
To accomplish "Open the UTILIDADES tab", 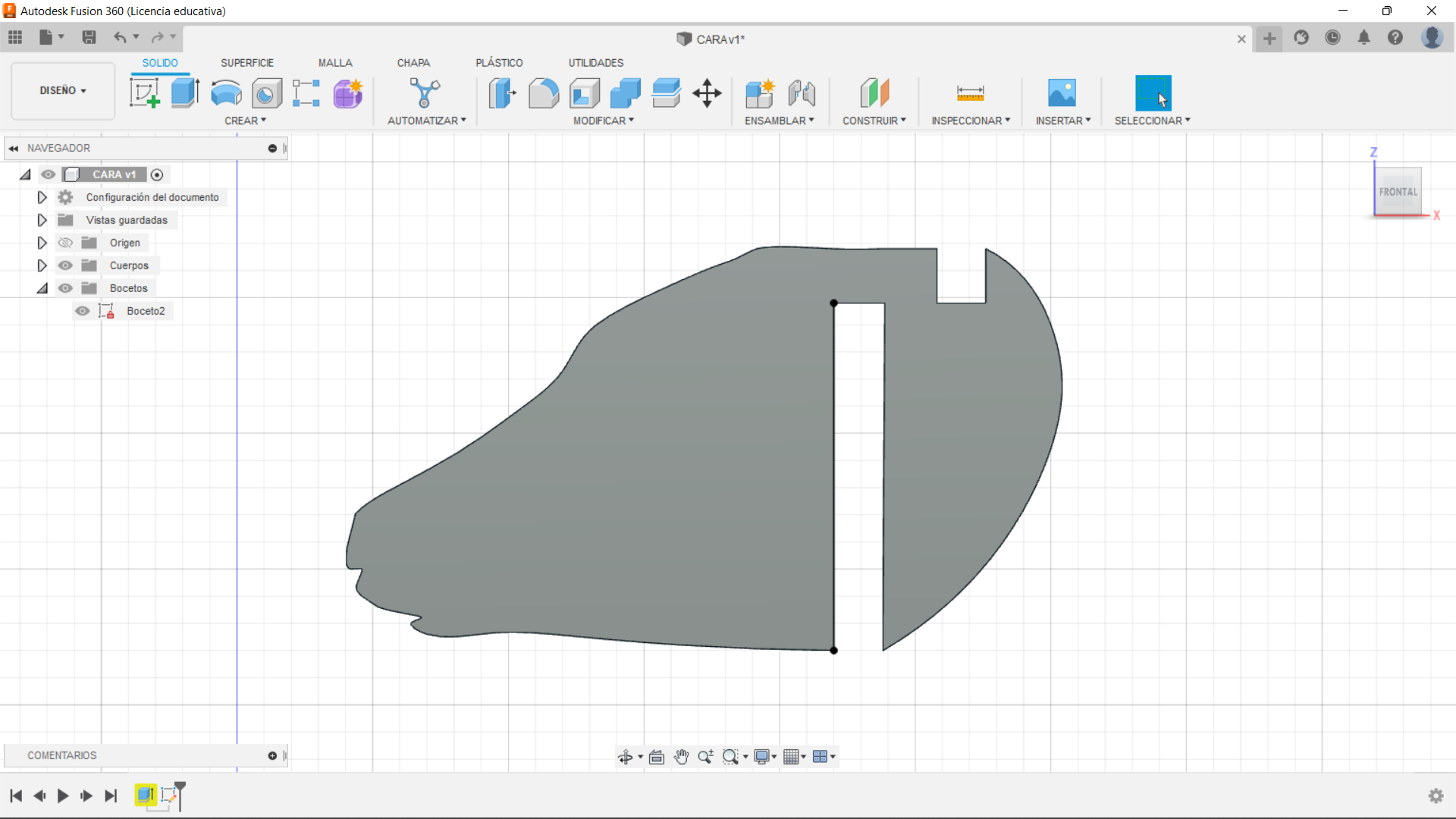I will coord(596,62).
